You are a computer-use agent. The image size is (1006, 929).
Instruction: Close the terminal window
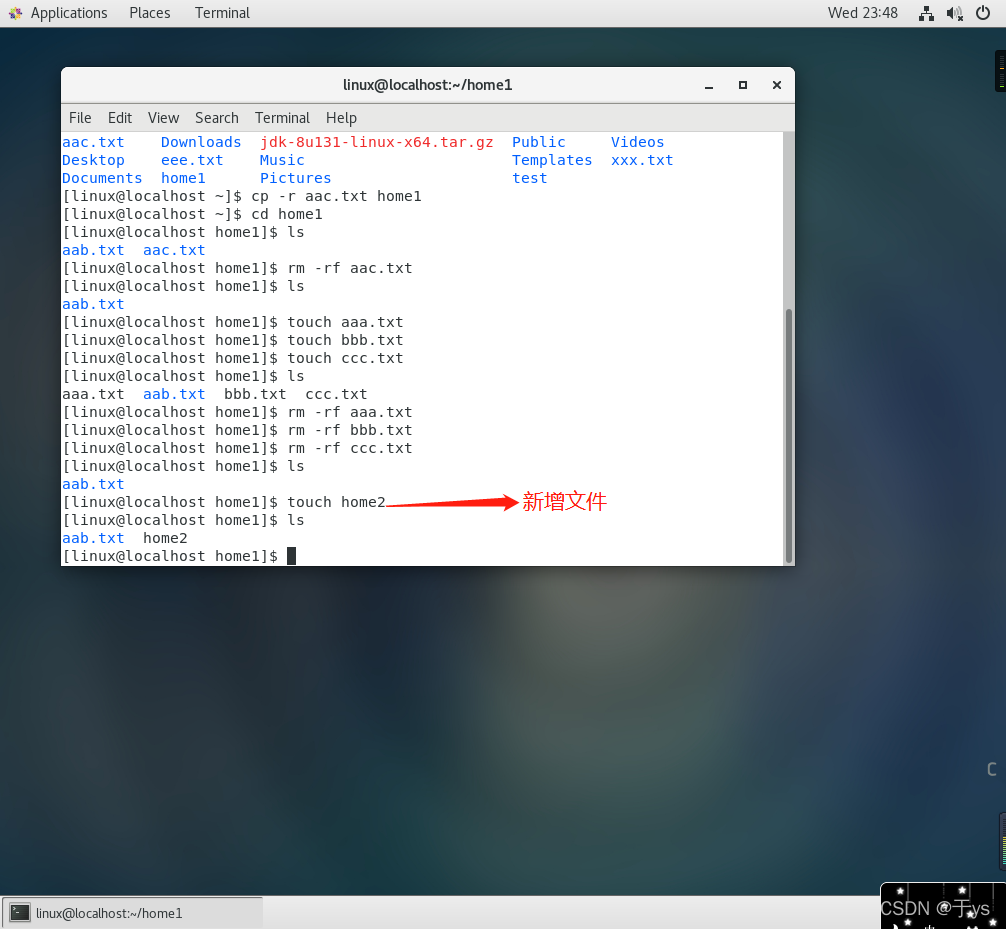777,85
